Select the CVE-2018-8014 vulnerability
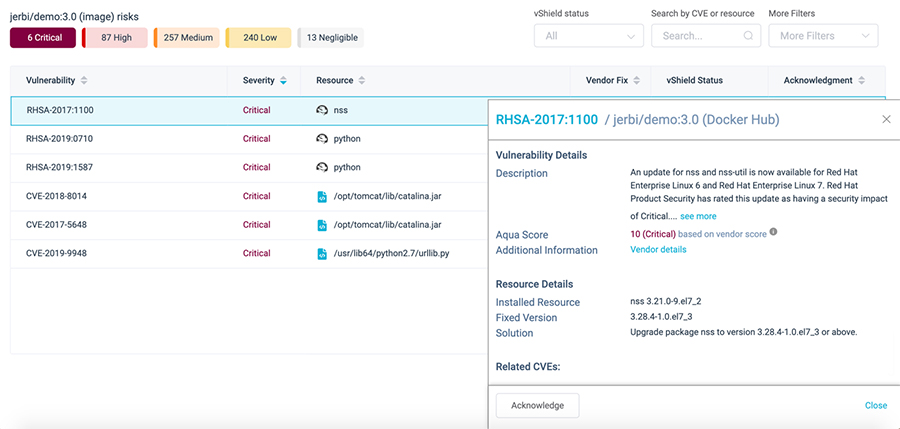 coord(56,196)
